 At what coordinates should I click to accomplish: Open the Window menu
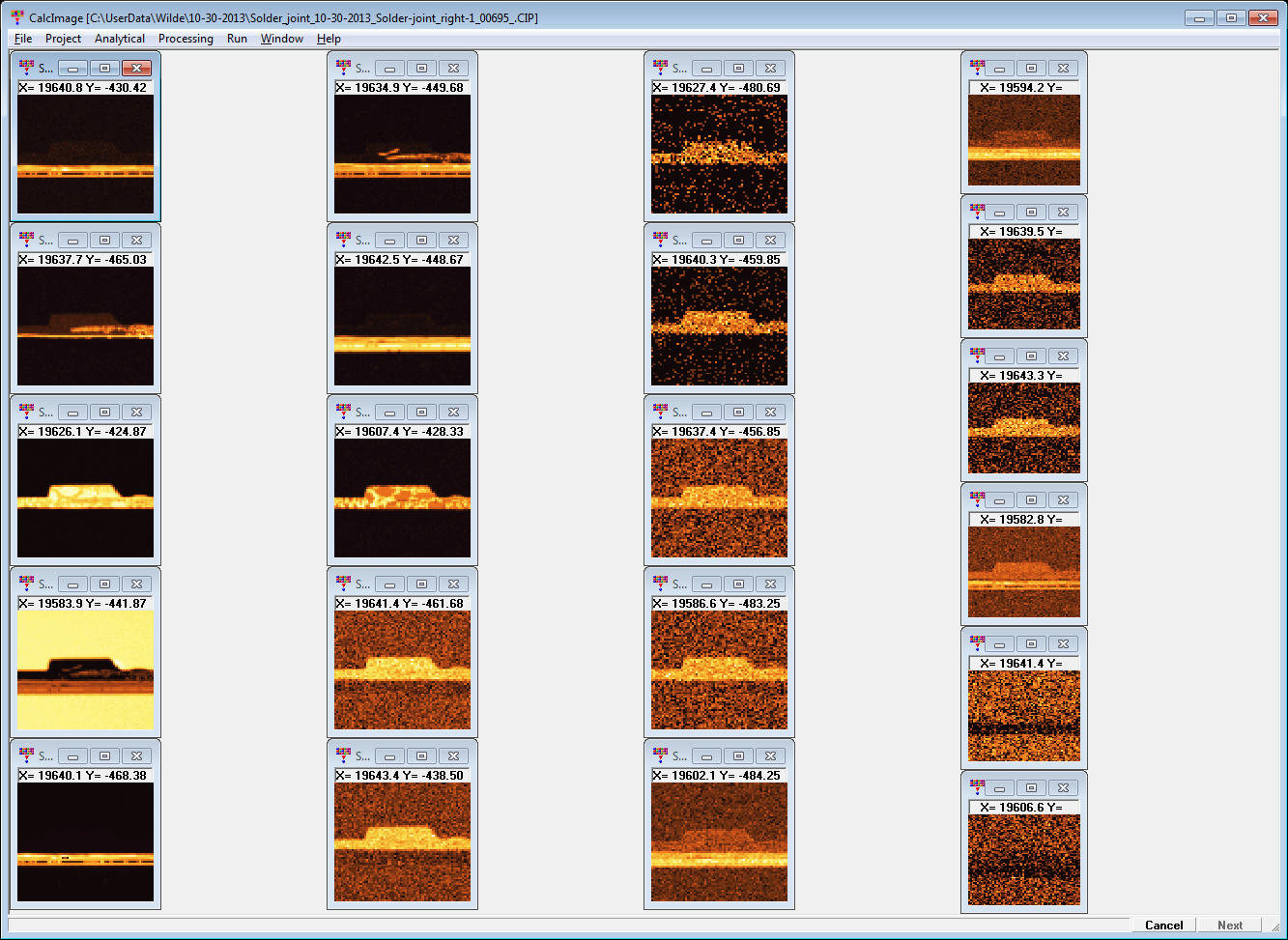point(281,39)
